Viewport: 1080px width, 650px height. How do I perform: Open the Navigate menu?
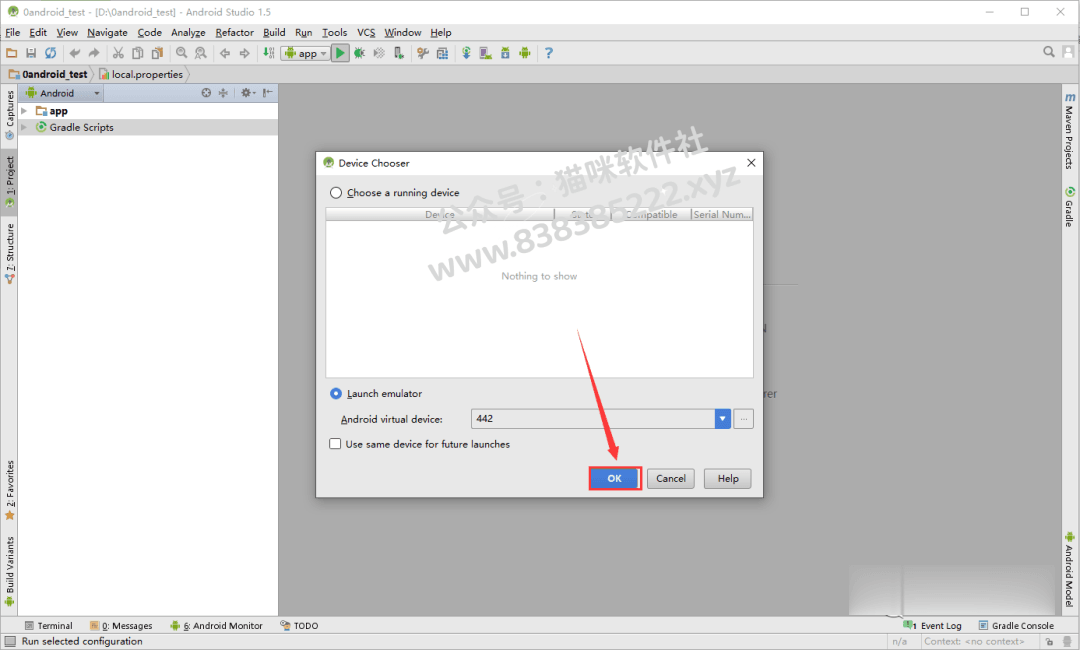click(x=107, y=32)
